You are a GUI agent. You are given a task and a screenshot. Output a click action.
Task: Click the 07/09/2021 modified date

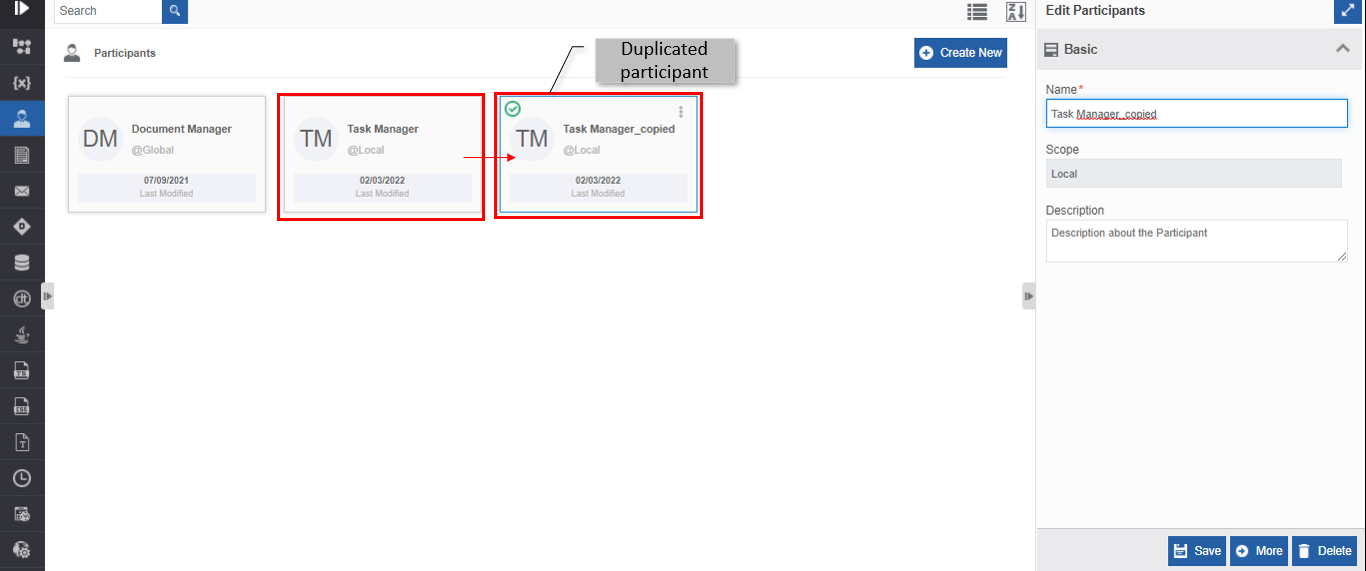[x=167, y=181]
